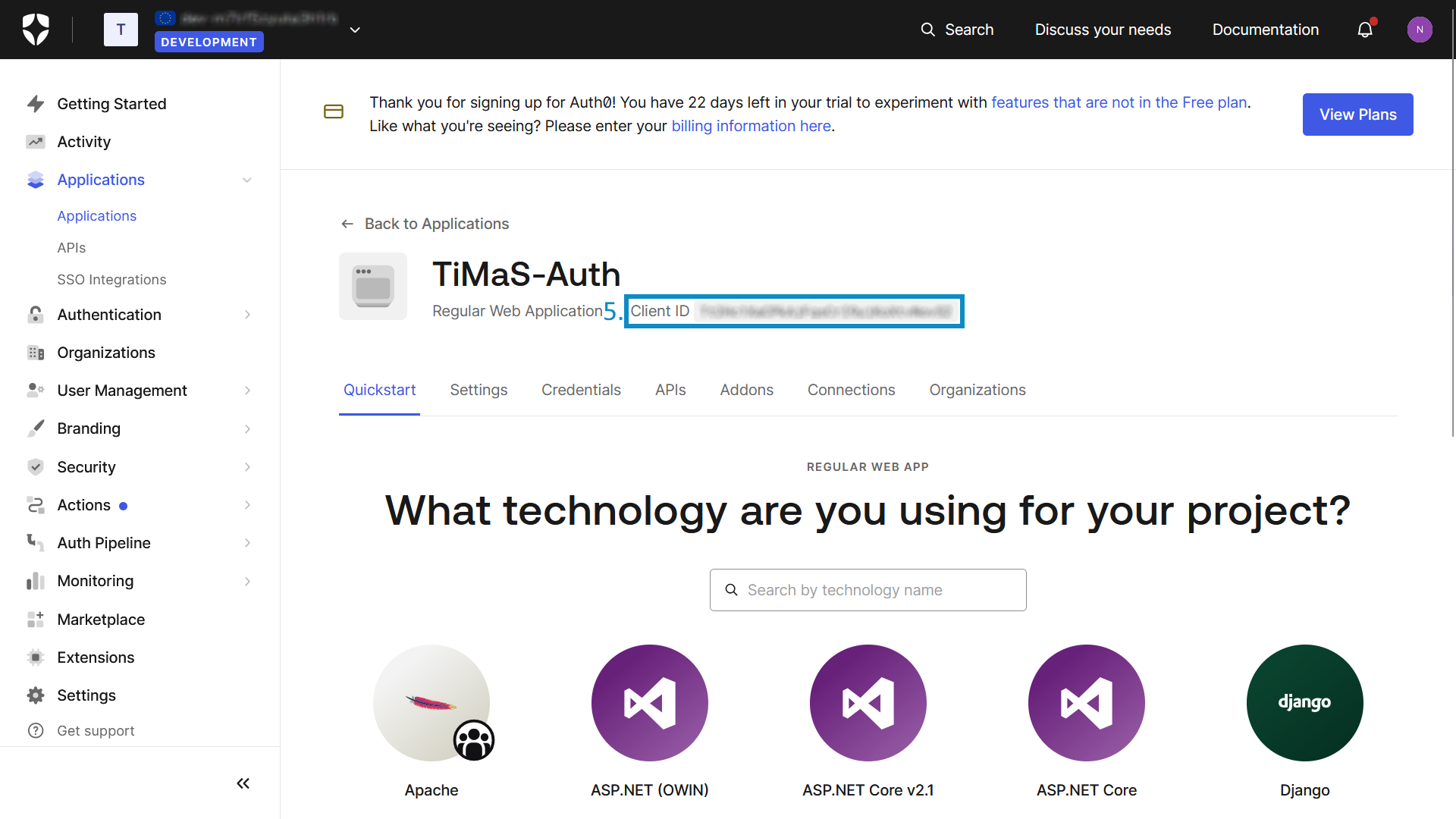The height and width of the screenshot is (819, 1456).
Task: Click the Get support question icon
Action: (x=36, y=730)
